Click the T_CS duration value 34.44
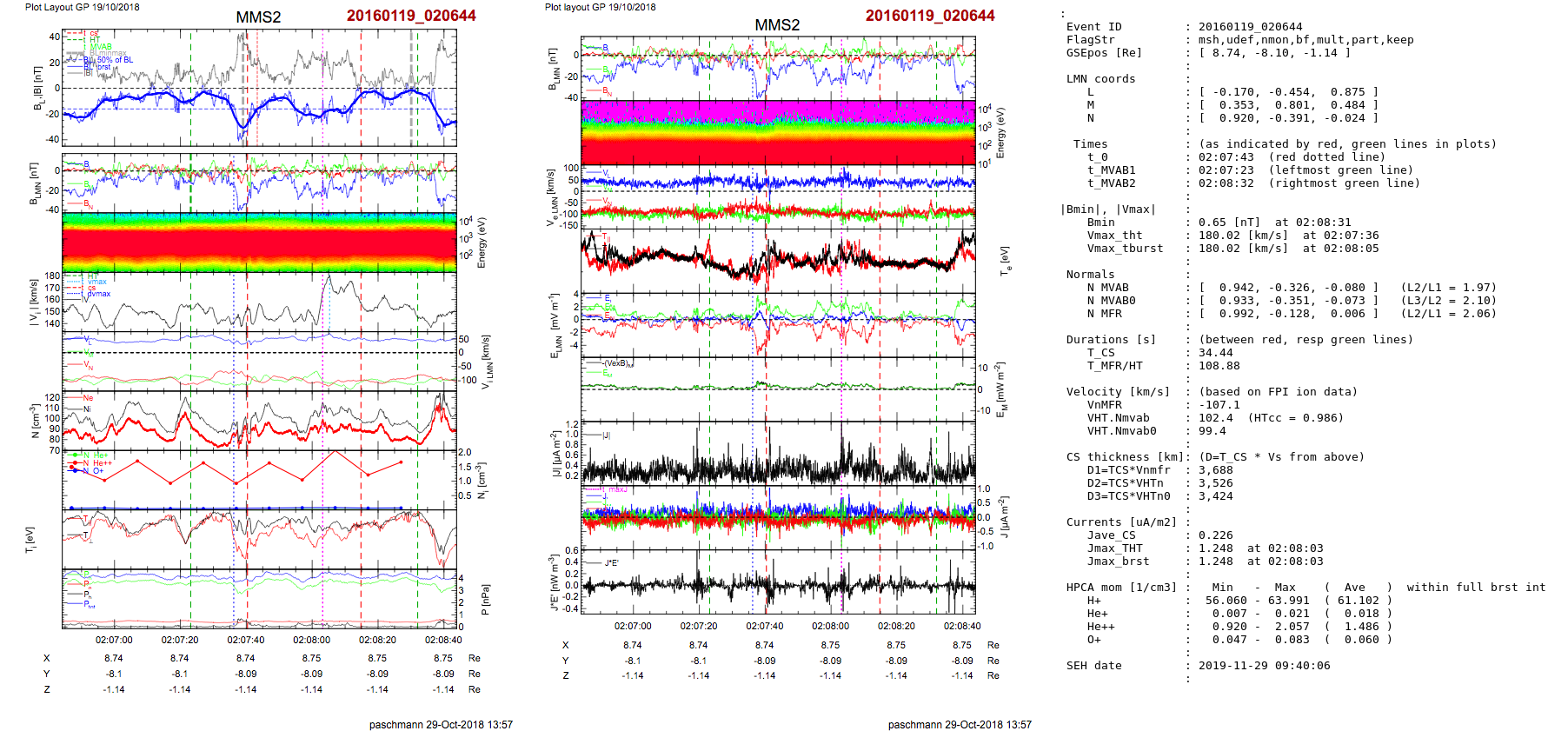 (1215, 353)
